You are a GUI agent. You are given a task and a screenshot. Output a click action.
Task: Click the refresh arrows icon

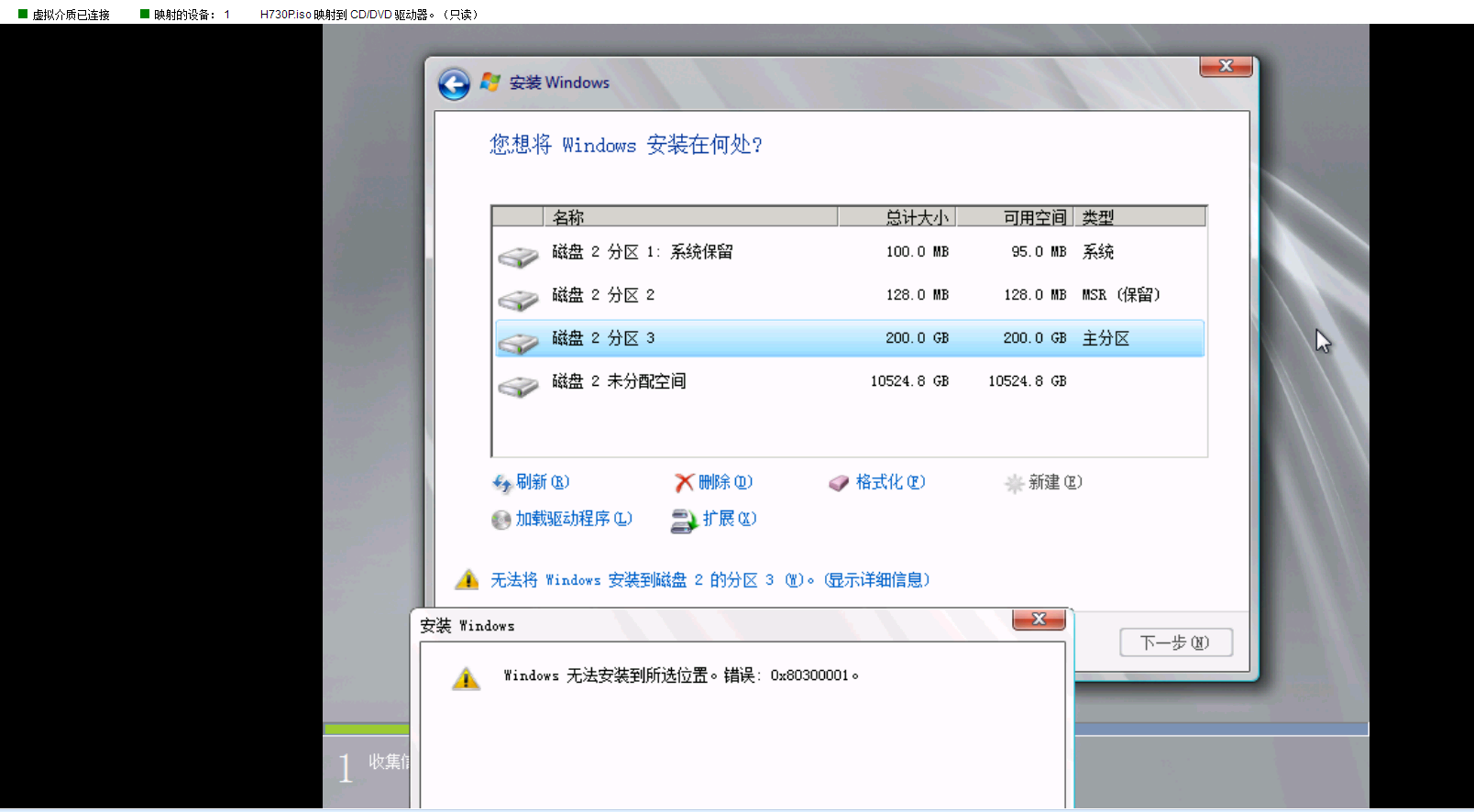point(502,483)
